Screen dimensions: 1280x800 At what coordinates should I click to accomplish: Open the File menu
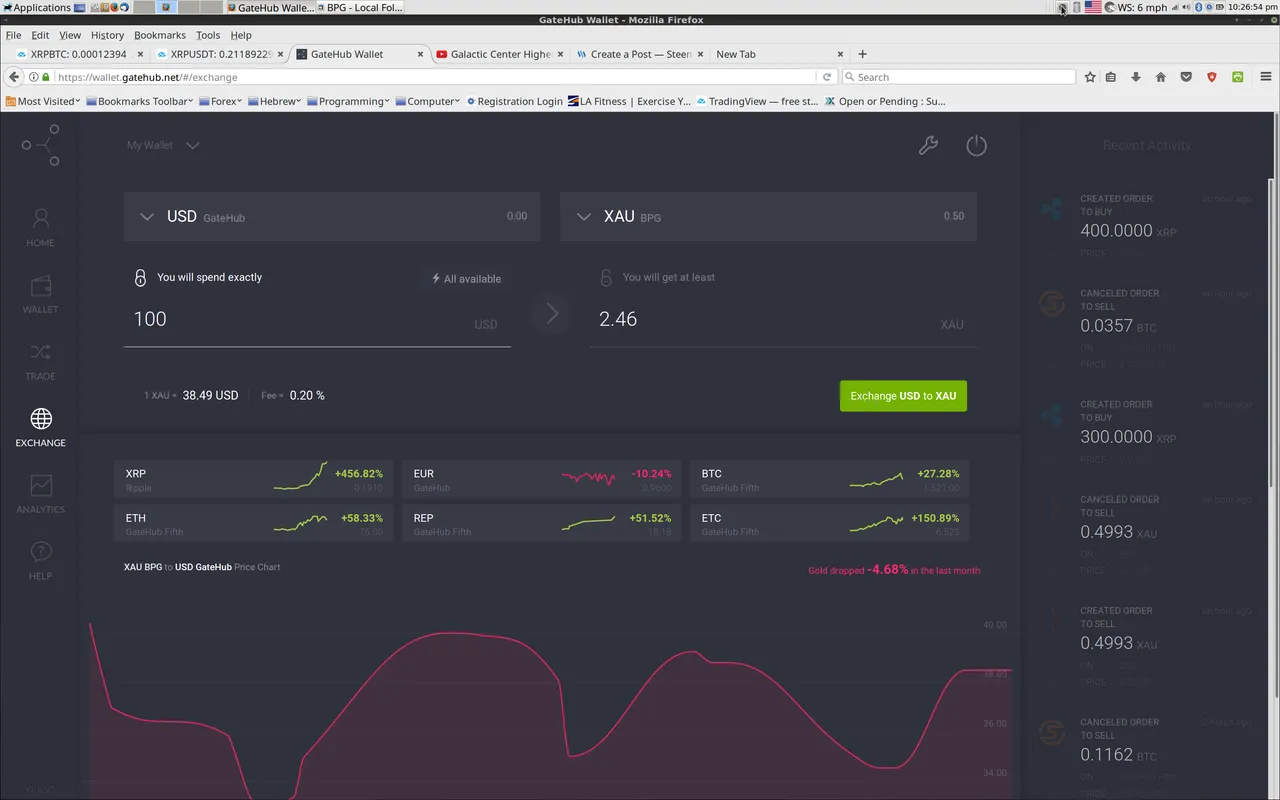(13, 35)
